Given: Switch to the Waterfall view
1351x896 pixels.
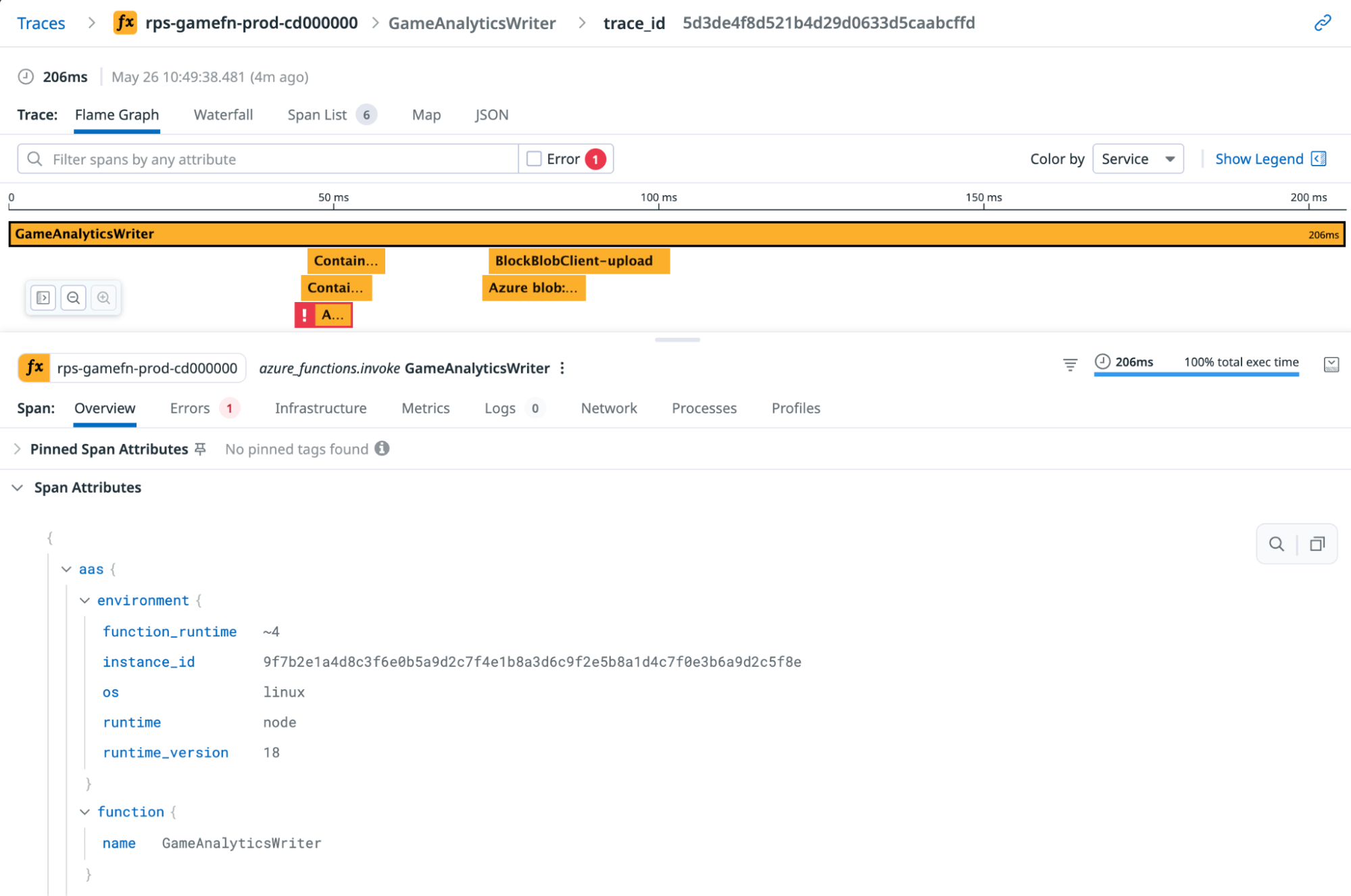Looking at the screenshot, I should point(223,115).
